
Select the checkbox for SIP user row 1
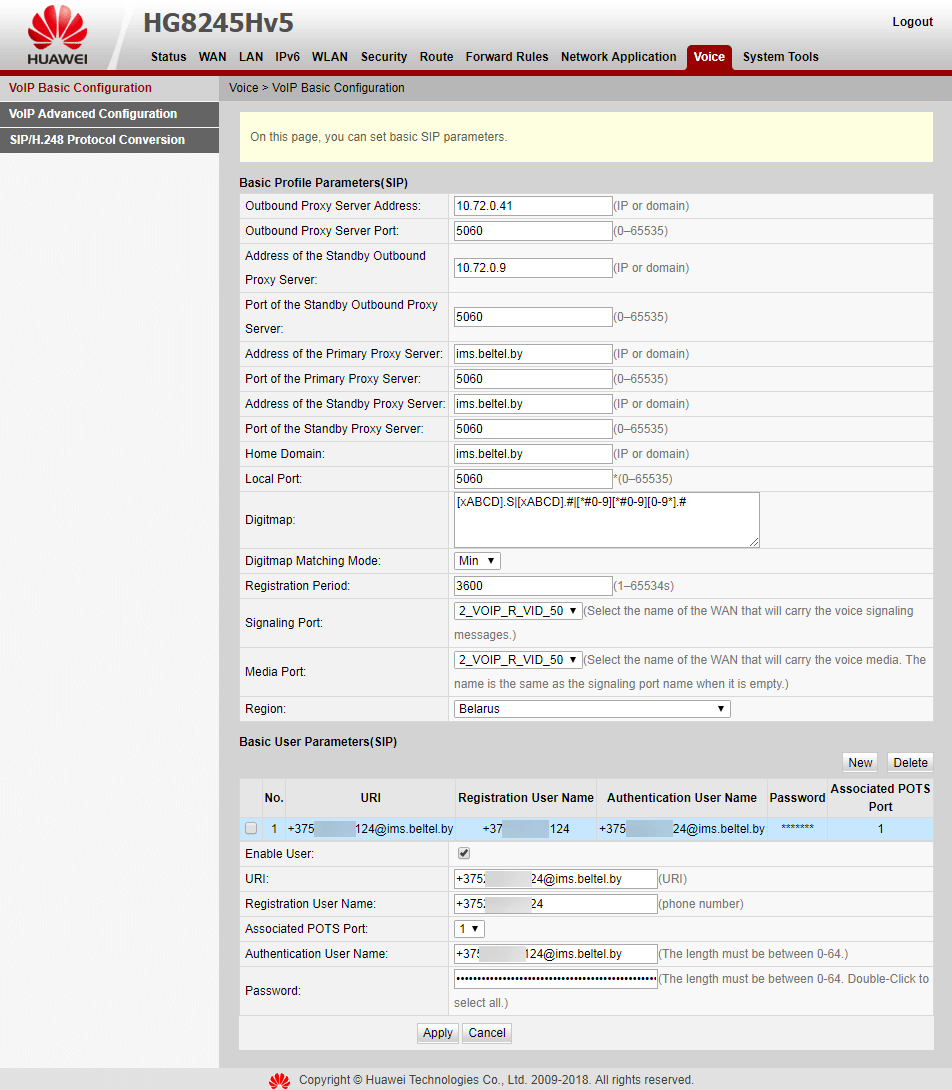[251, 829]
